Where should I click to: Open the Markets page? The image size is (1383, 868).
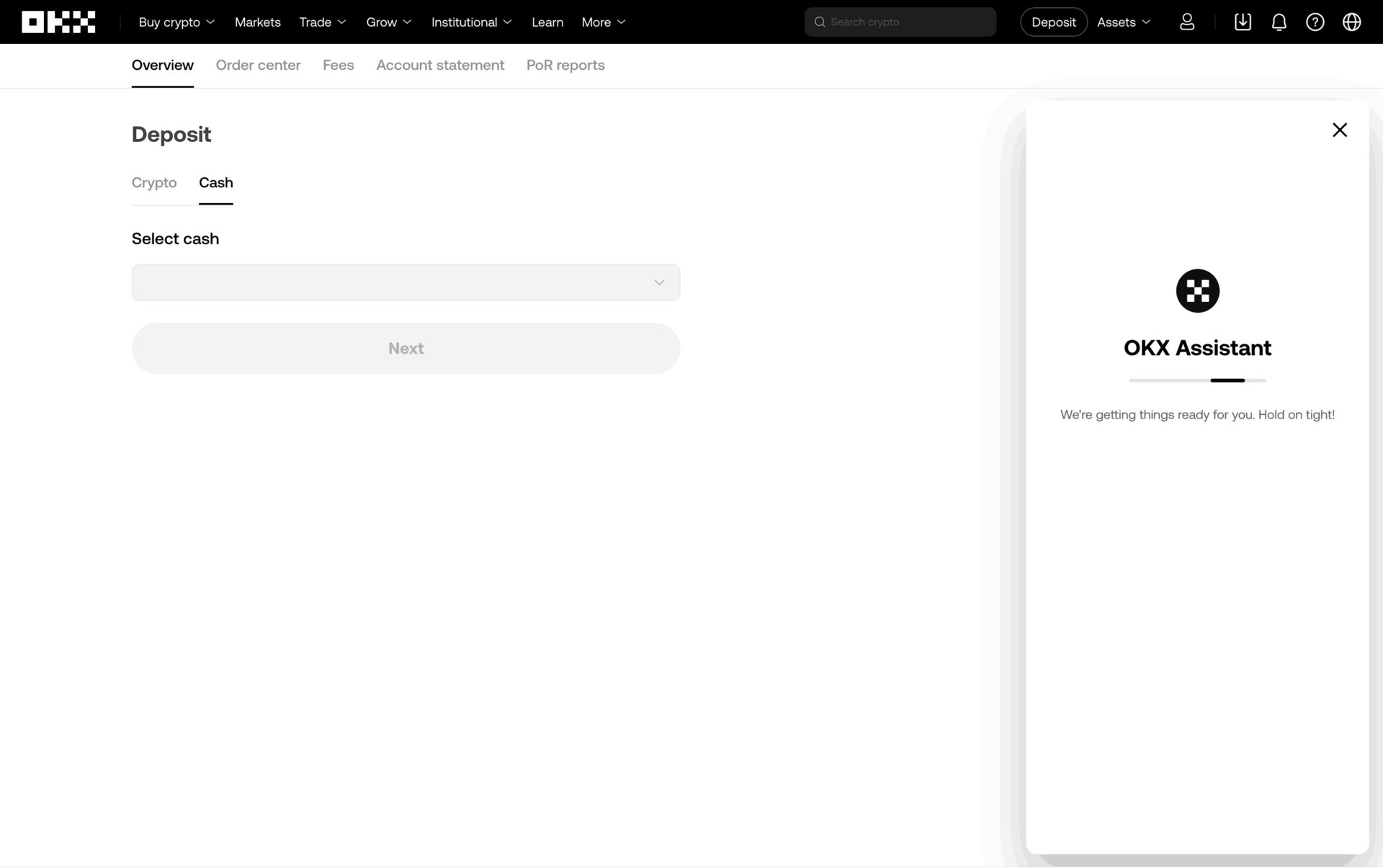pos(257,22)
